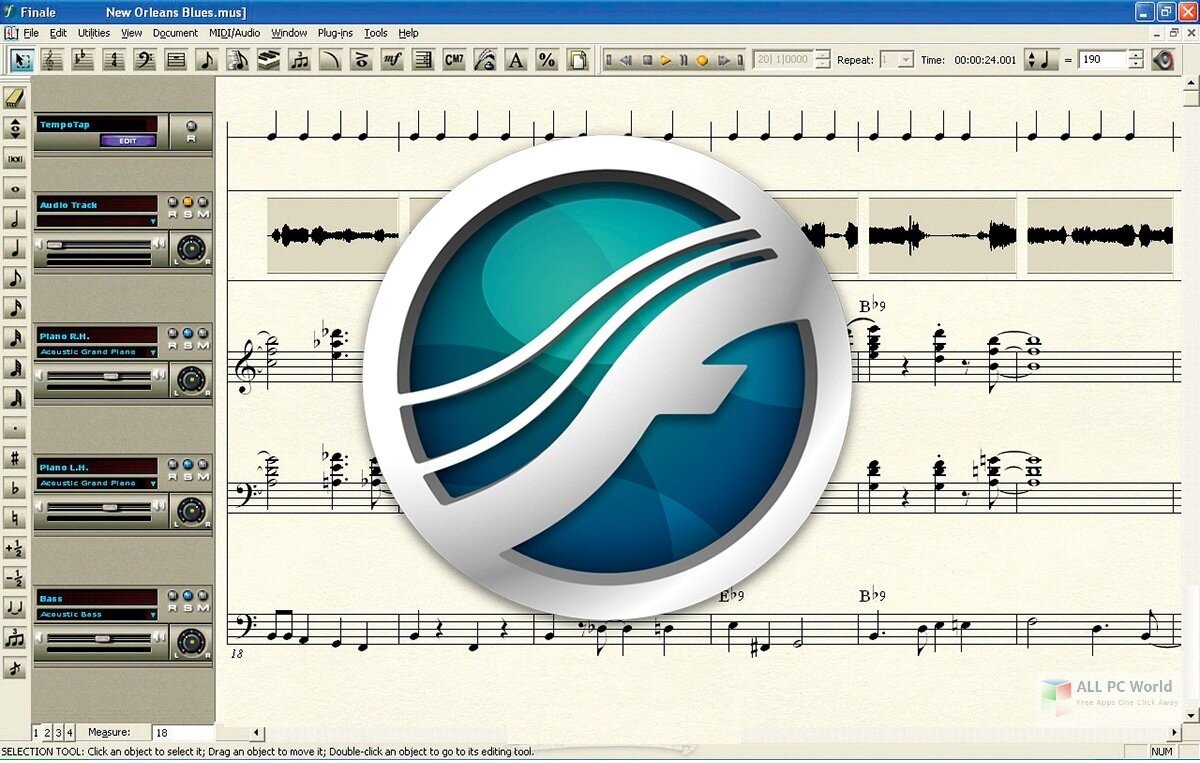Select the Articulation tool
Viewport: 1200px width, 763px height.
point(362,60)
